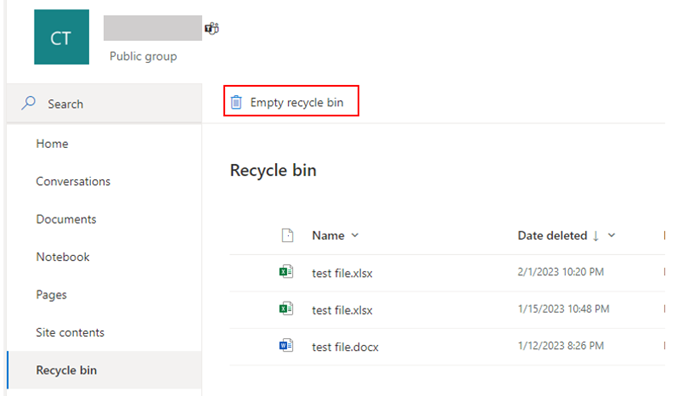Viewport: 677px width, 396px height.
Task: Select test file.xlsx deleted 1/15/2023
Action: (342, 310)
